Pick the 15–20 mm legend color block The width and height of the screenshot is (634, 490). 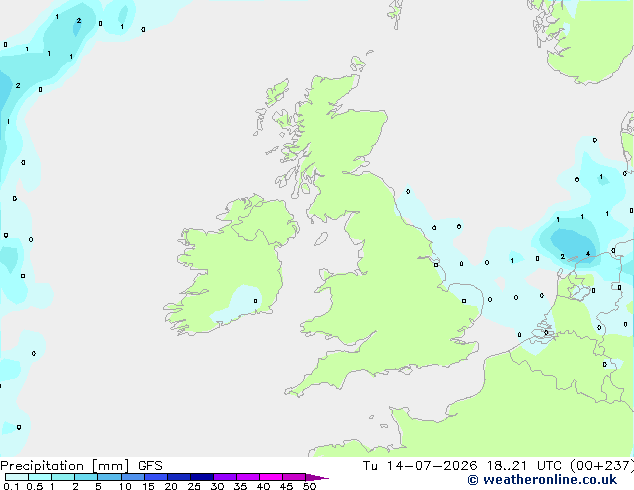pos(155,477)
